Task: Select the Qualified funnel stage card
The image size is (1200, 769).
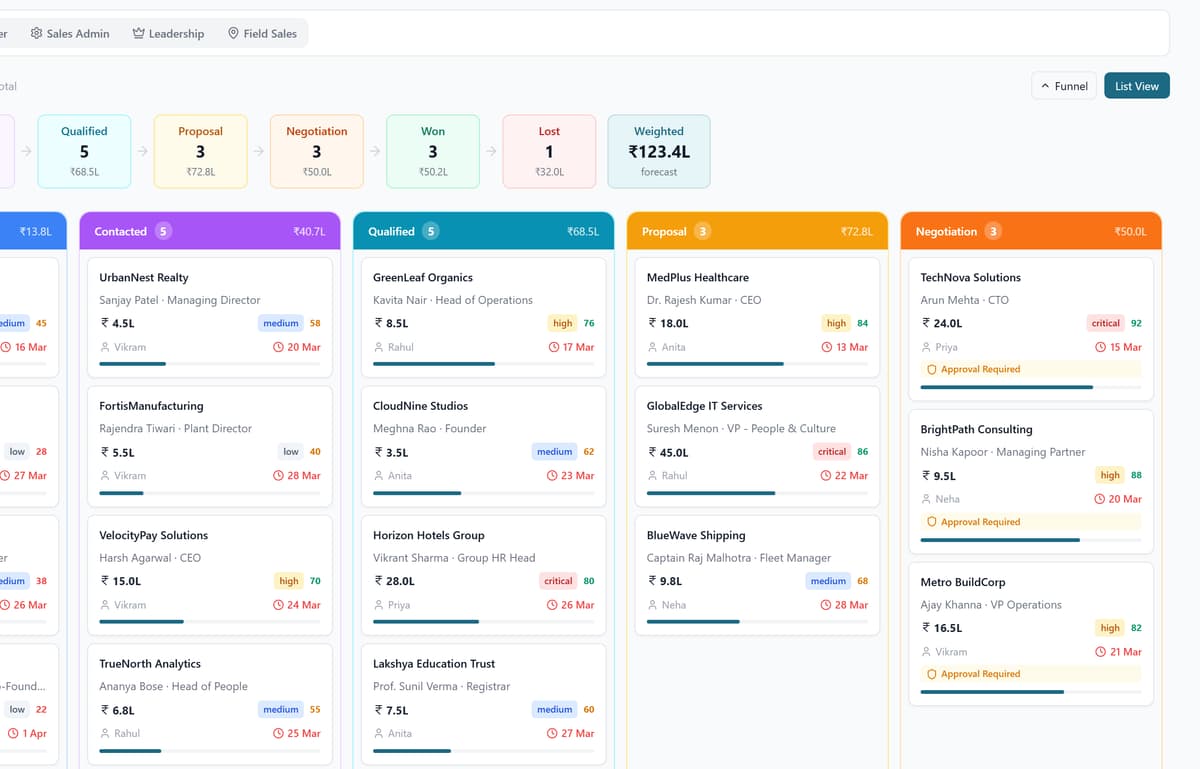Action: pos(84,151)
